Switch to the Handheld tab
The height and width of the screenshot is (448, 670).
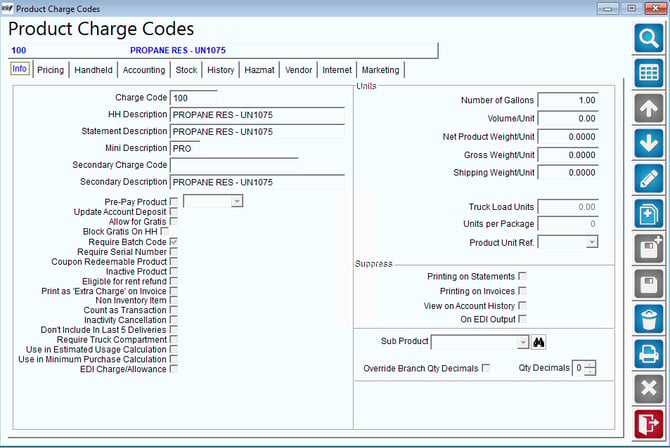[93, 70]
